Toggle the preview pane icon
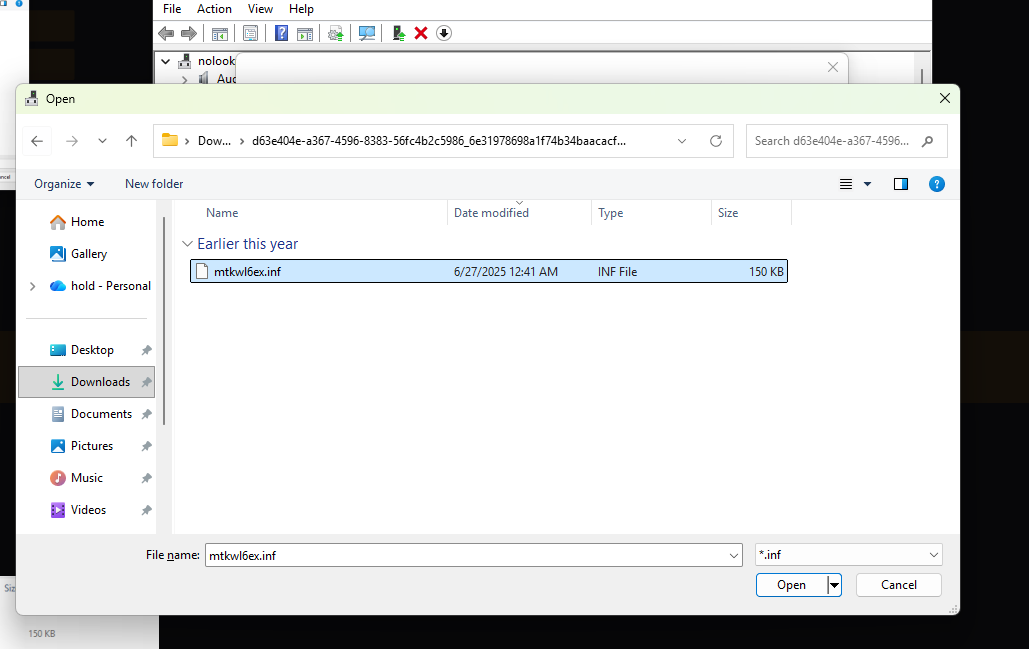Viewport: 1029px width, 649px height. (901, 184)
